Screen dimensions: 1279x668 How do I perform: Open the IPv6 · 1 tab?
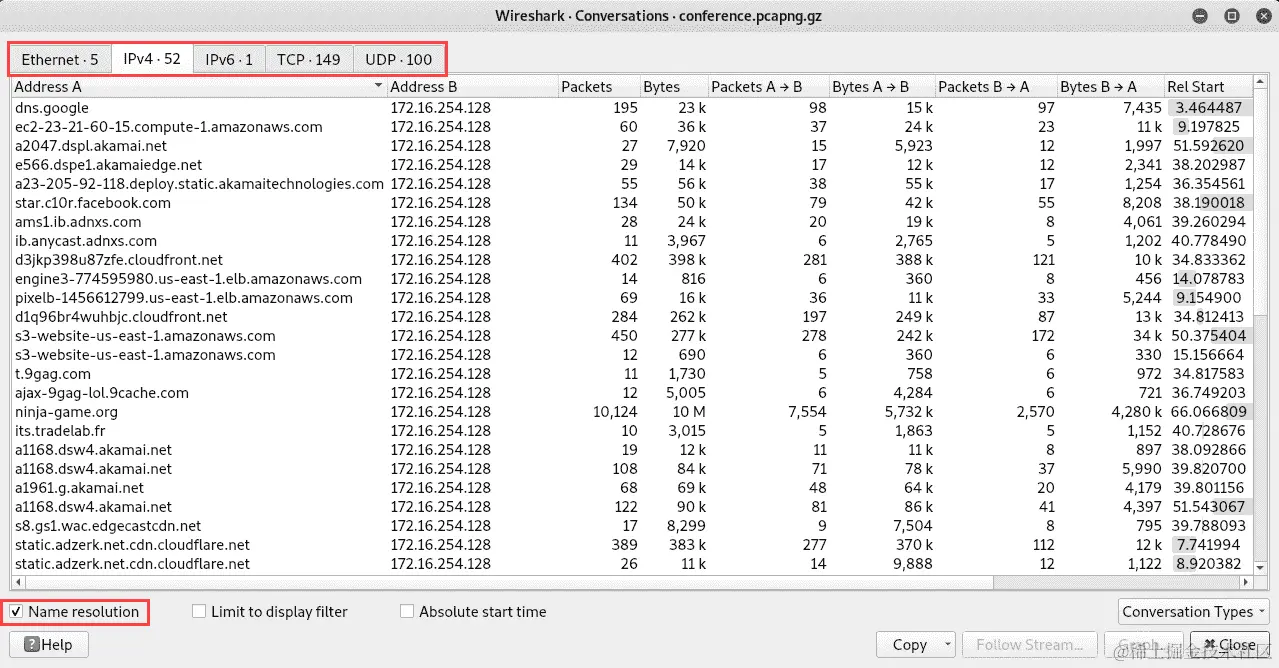(229, 59)
